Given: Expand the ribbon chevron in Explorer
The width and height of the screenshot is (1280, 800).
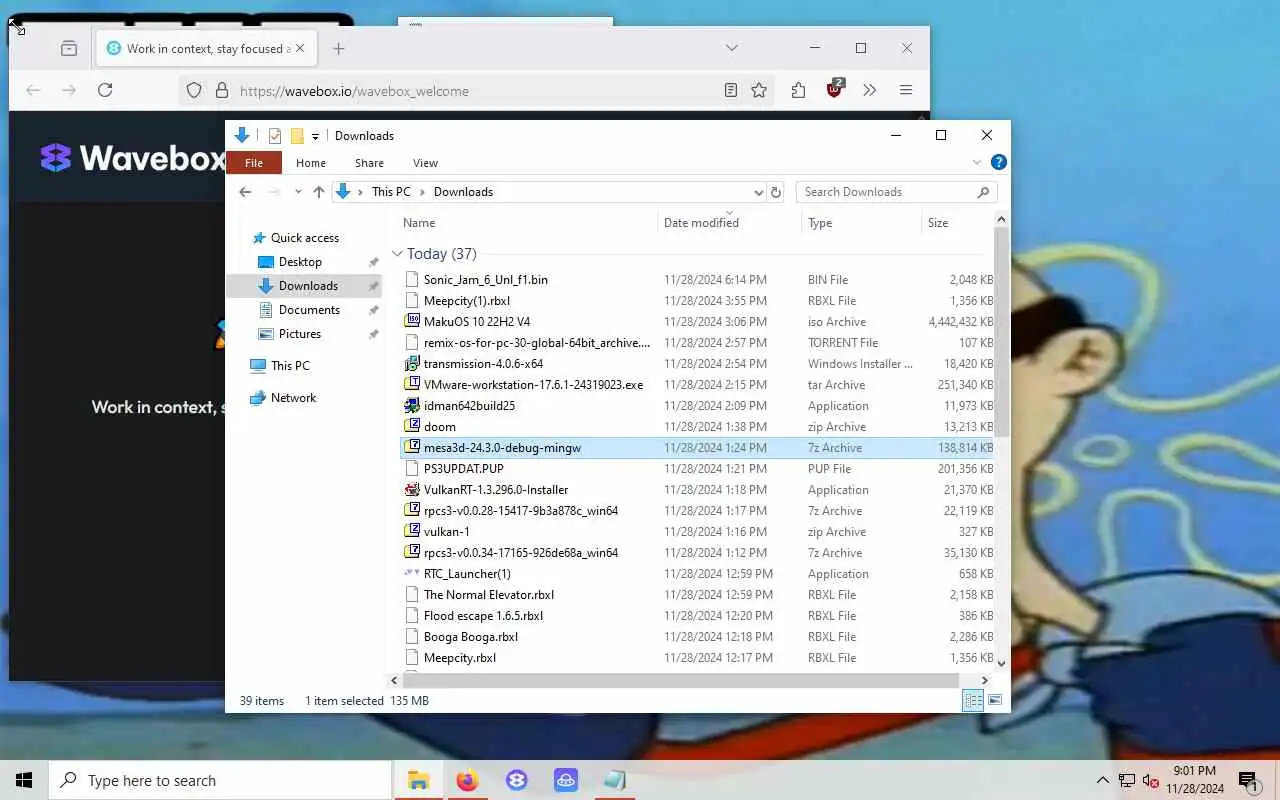Looking at the screenshot, I should pyautogui.click(x=977, y=162).
